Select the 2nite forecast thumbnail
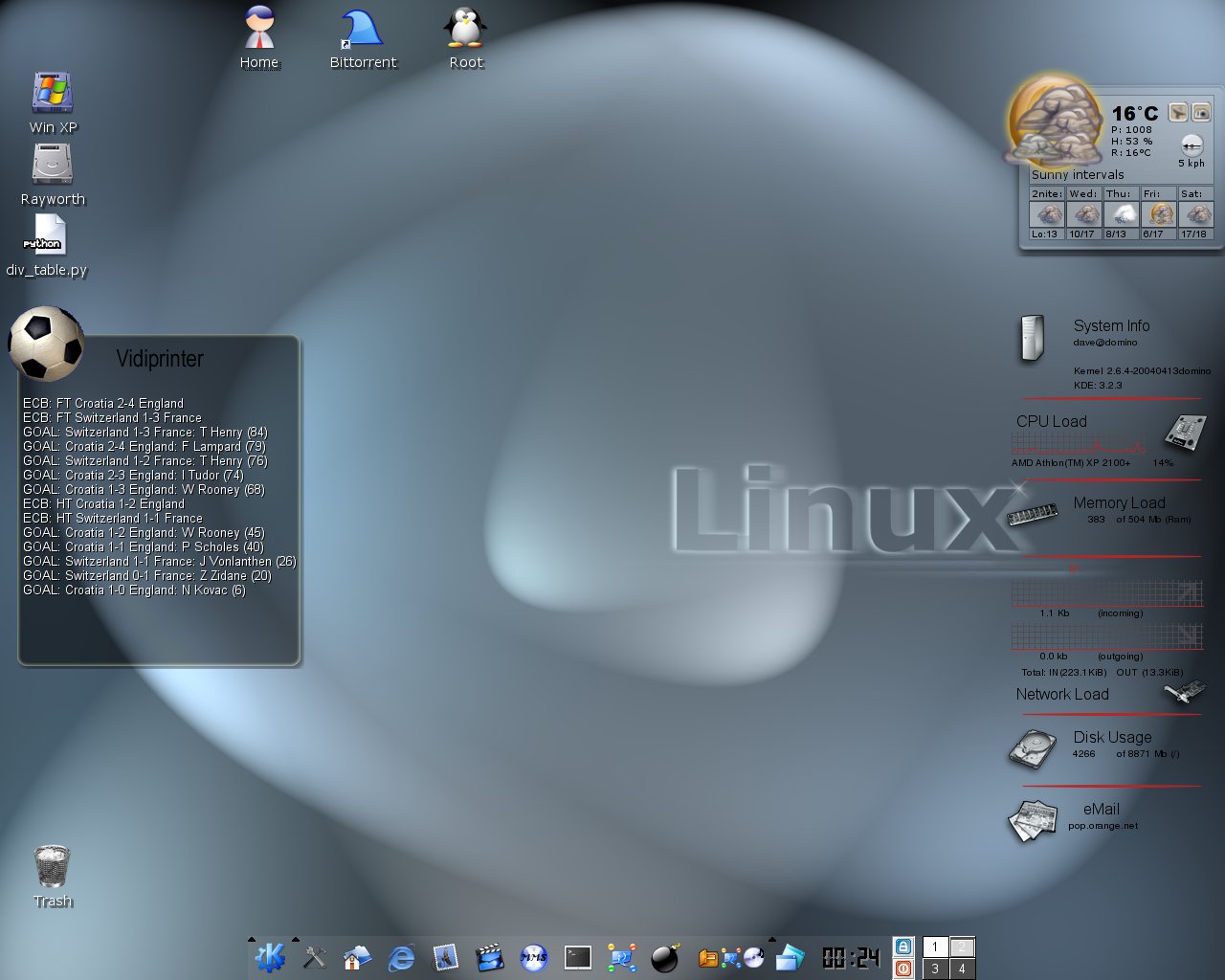The height and width of the screenshot is (980, 1225). 1047,213
